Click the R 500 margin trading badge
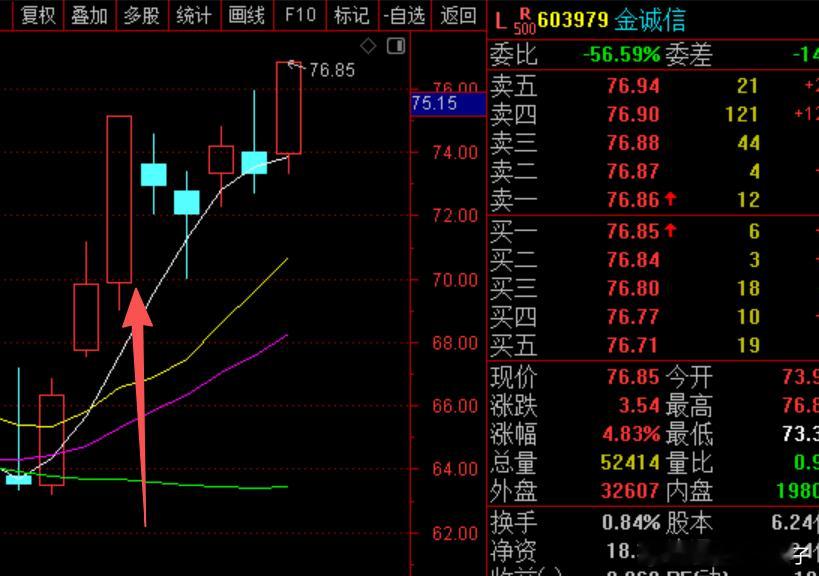The width and height of the screenshot is (819, 576). click(x=524, y=21)
